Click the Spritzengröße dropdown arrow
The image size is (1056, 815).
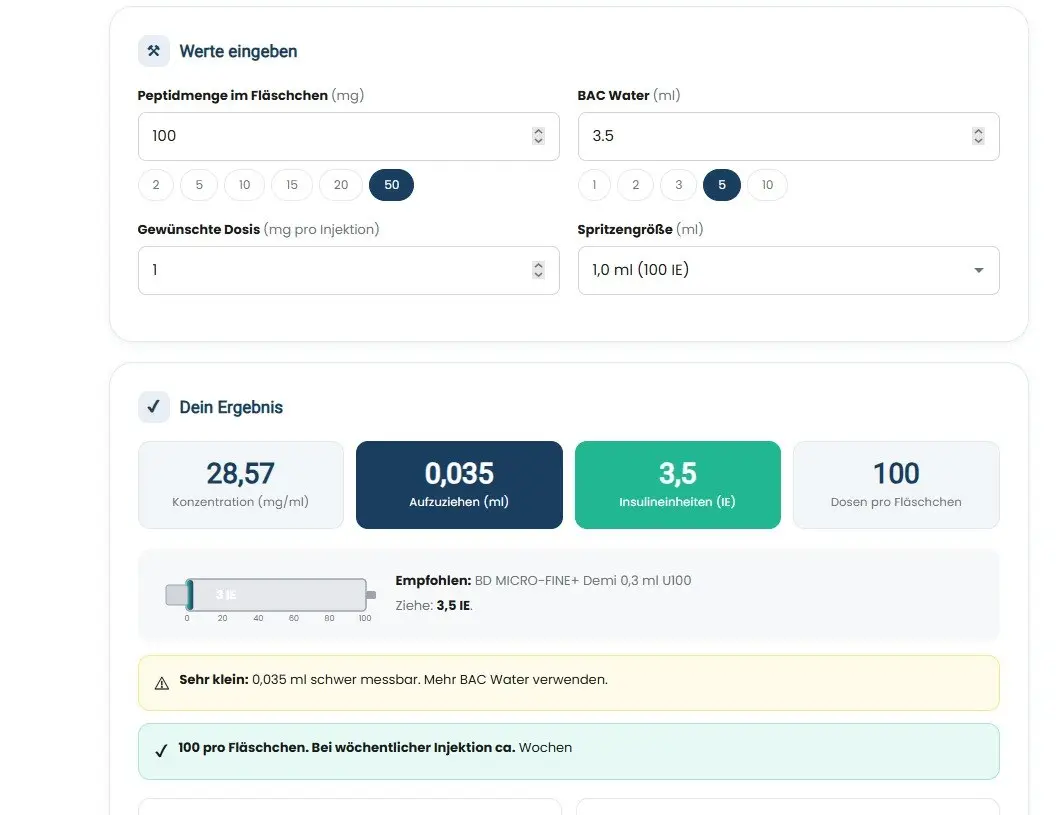pos(979,270)
